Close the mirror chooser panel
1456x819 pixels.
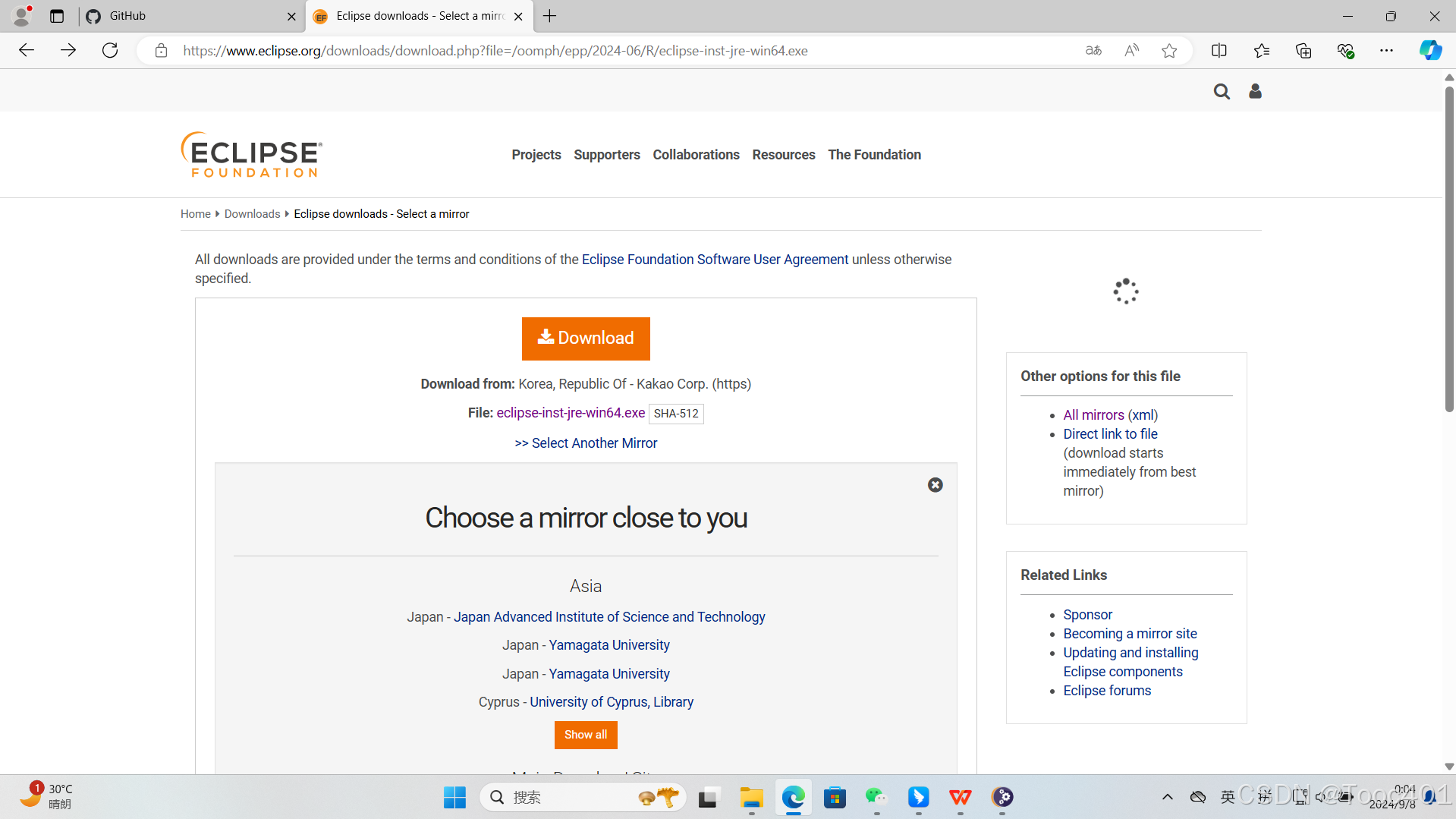point(936,485)
